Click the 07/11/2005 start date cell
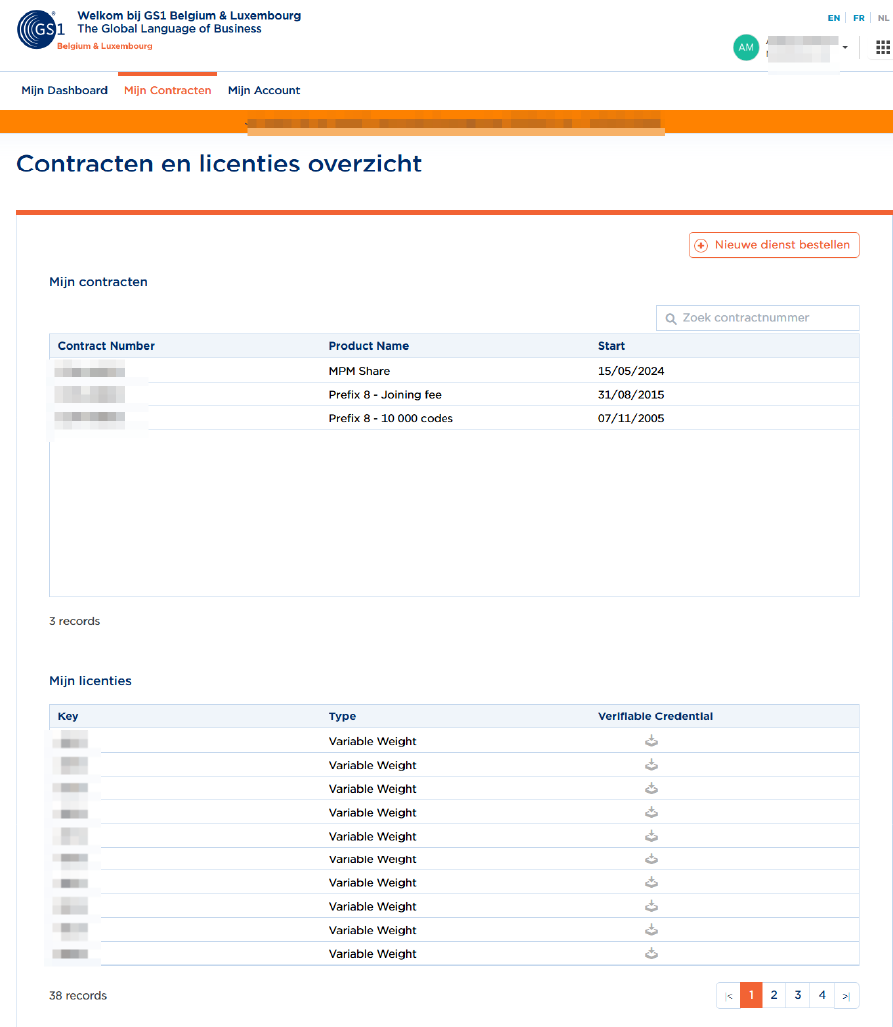Image resolution: width=893 pixels, height=1027 pixels. 631,418
